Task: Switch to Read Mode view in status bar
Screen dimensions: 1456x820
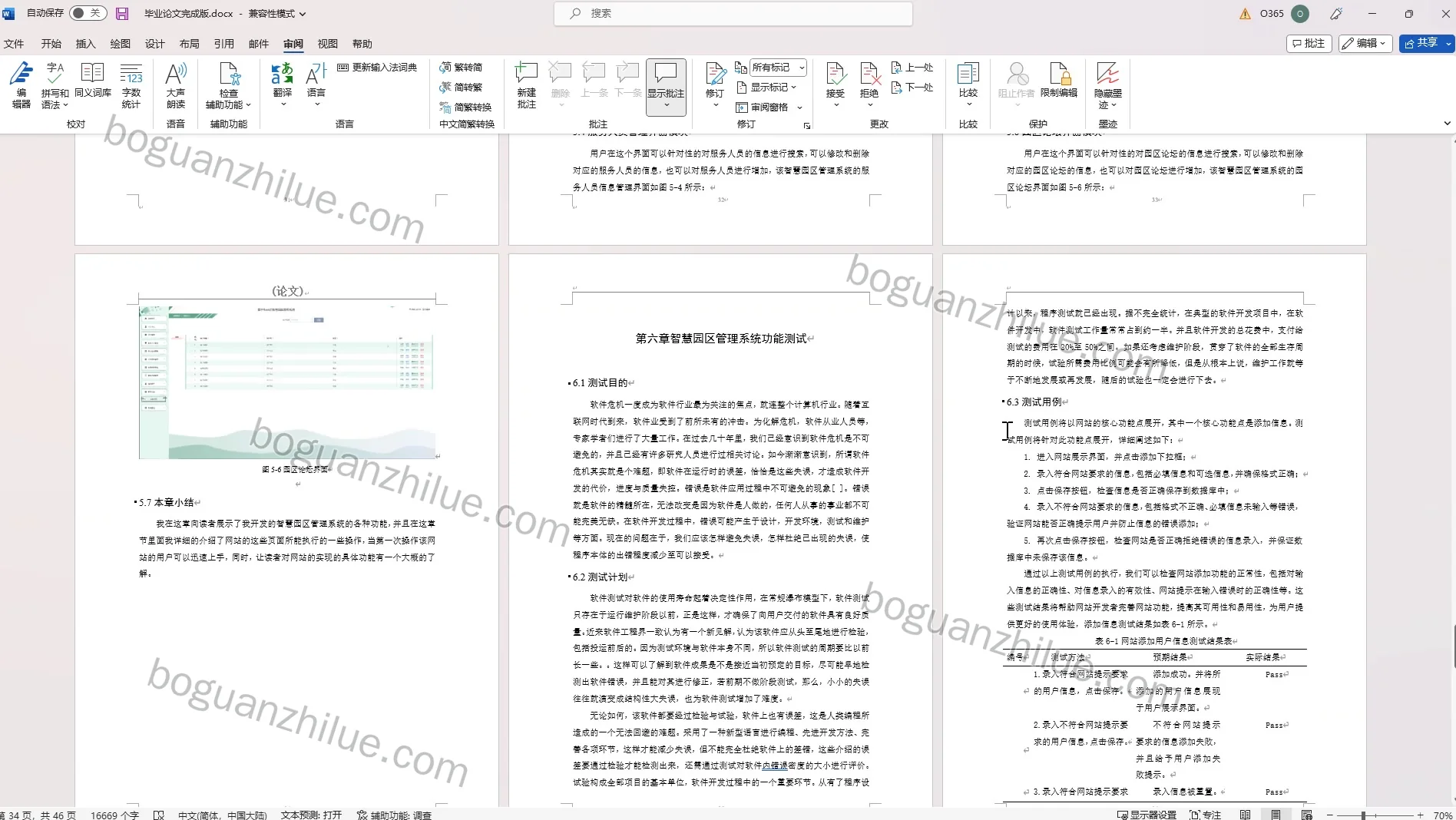Action: [1246, 815]
